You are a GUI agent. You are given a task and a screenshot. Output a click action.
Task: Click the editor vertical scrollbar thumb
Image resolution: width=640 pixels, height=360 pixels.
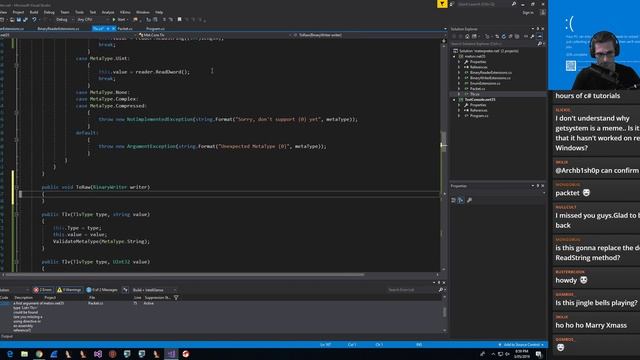(x=444, y=141)
